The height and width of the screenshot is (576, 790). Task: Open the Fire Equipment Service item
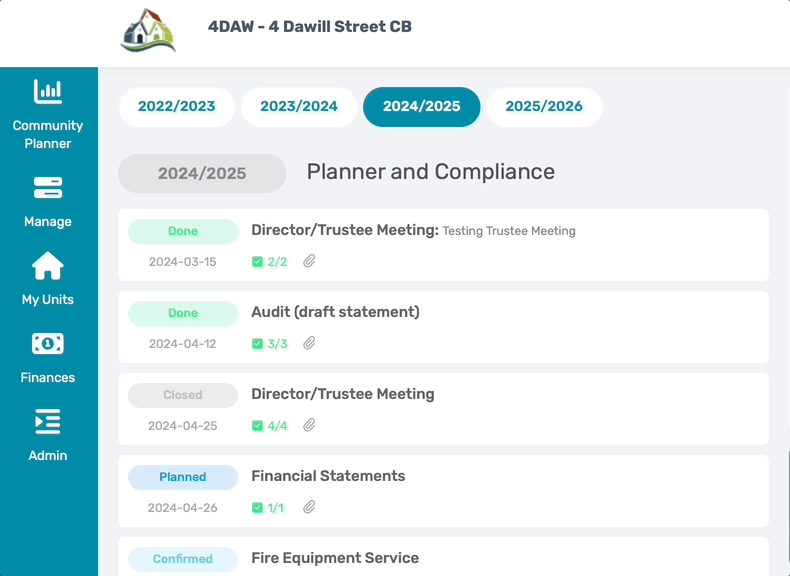pyautogui.click(x=443, y=556)
